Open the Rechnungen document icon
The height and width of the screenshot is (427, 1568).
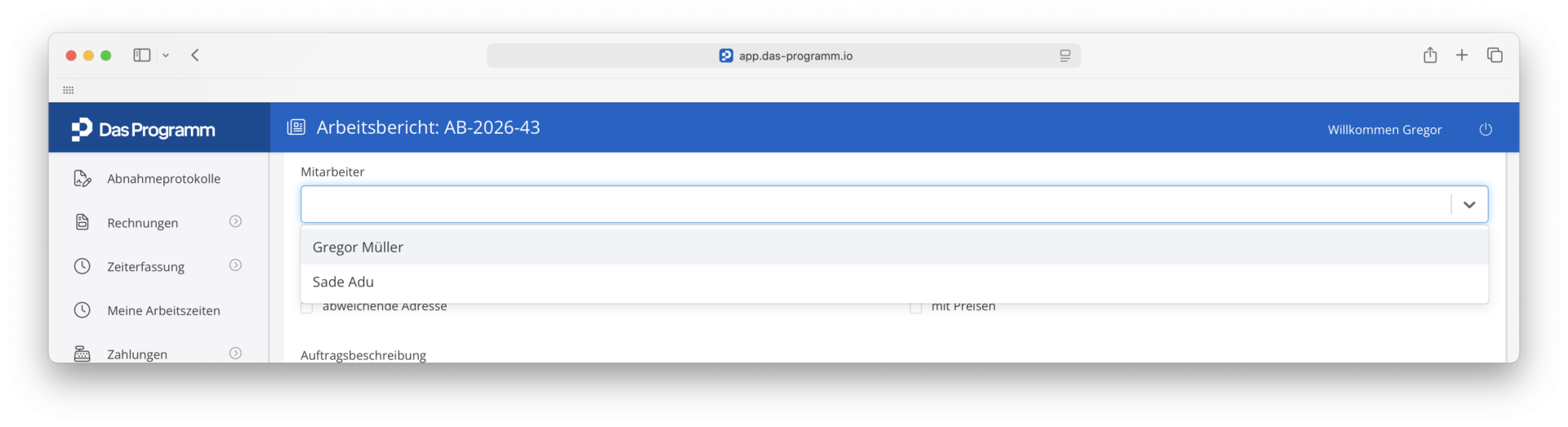[82, 222]
